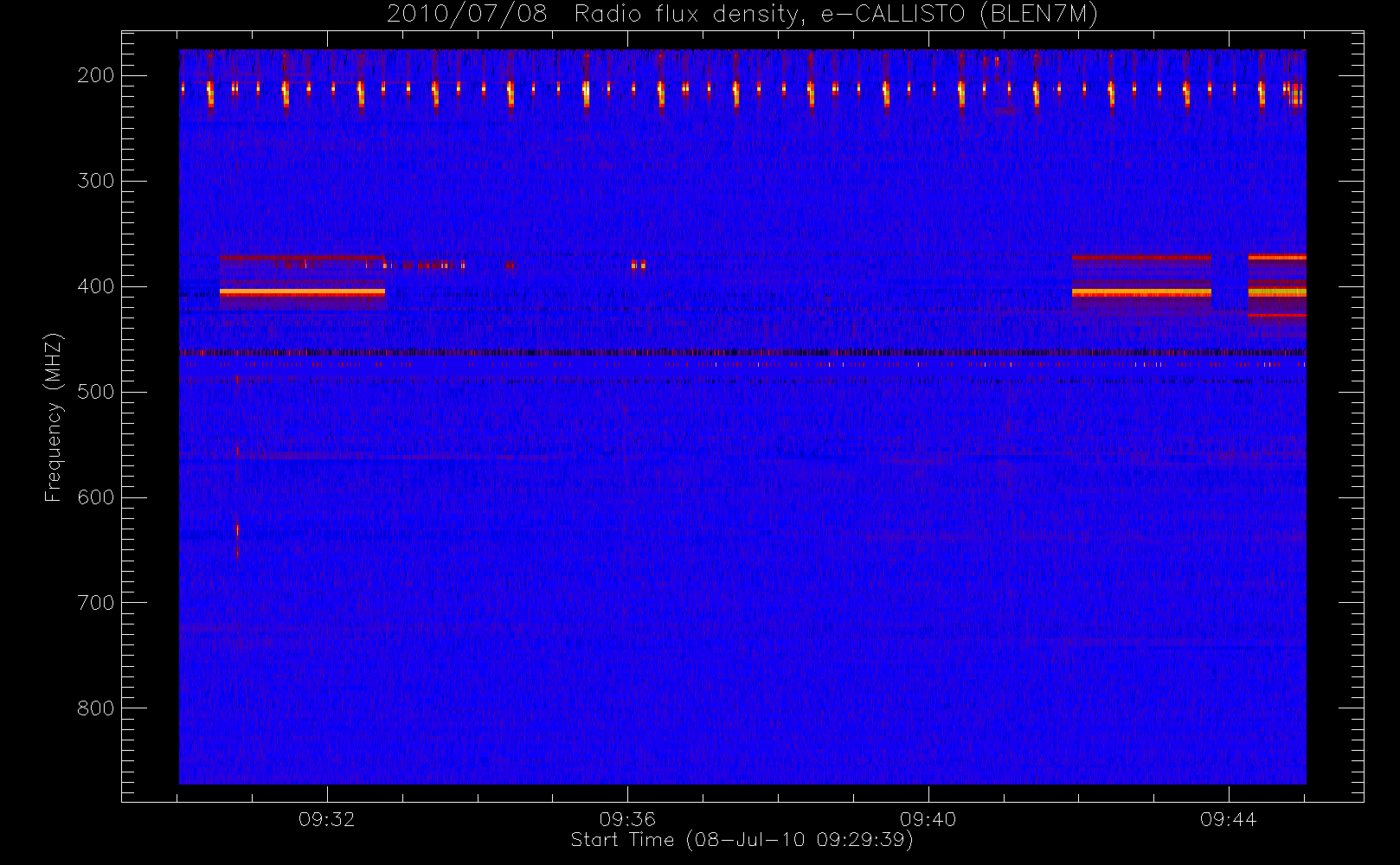The image size is (1400, 865).
Task: Select the 300 frequency tick label
Action: [96, 181]
